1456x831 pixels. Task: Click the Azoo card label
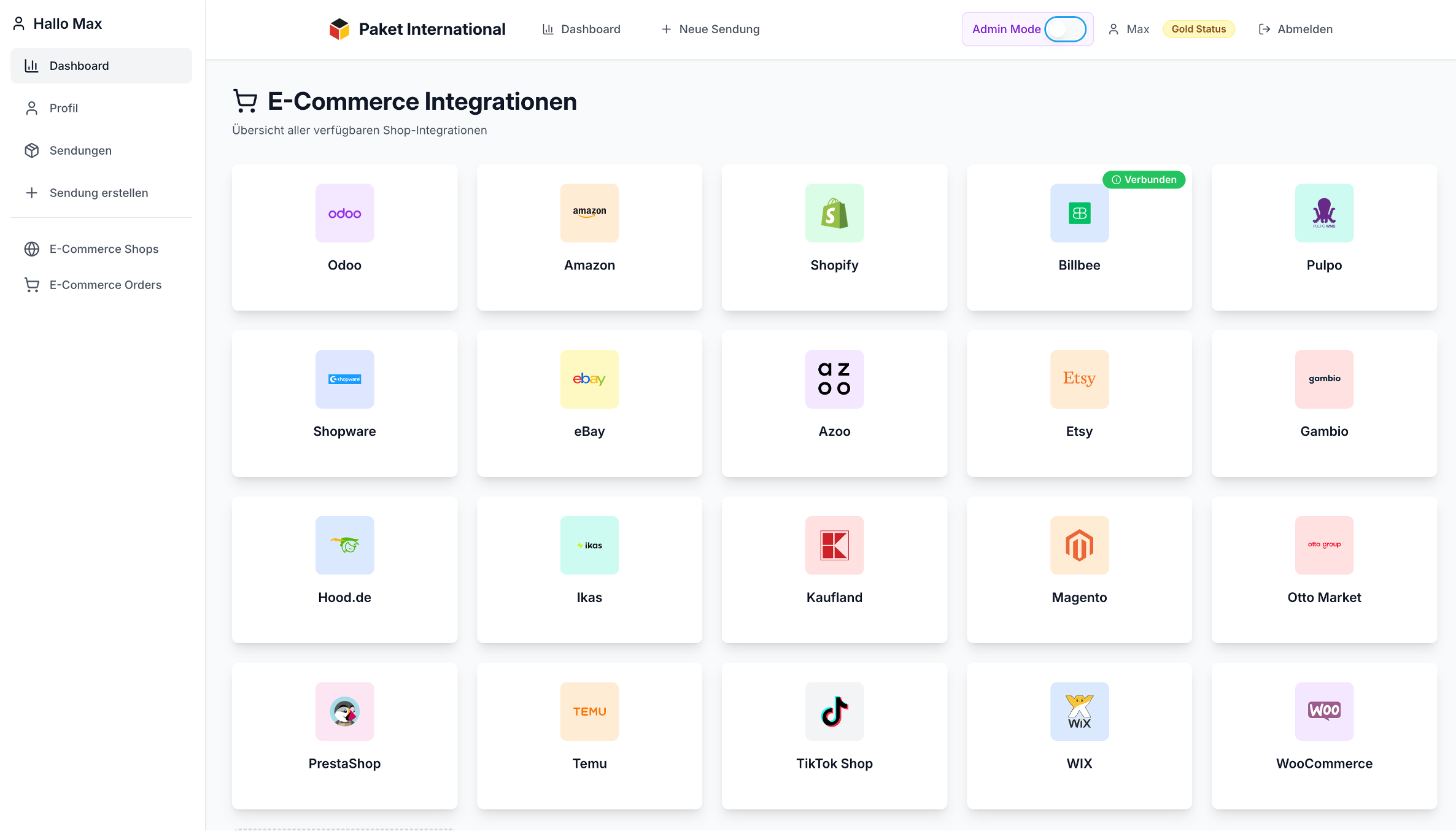pyautogui.click(x=834, y=431)
